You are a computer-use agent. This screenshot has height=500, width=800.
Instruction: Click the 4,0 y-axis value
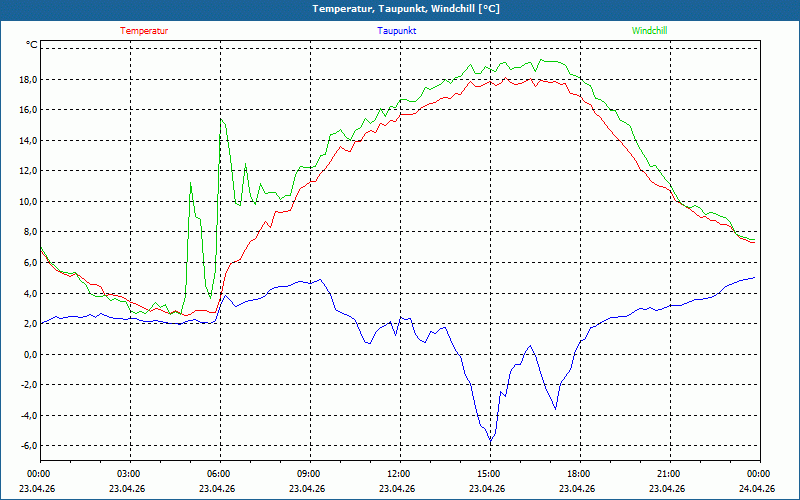pos(31,293)
